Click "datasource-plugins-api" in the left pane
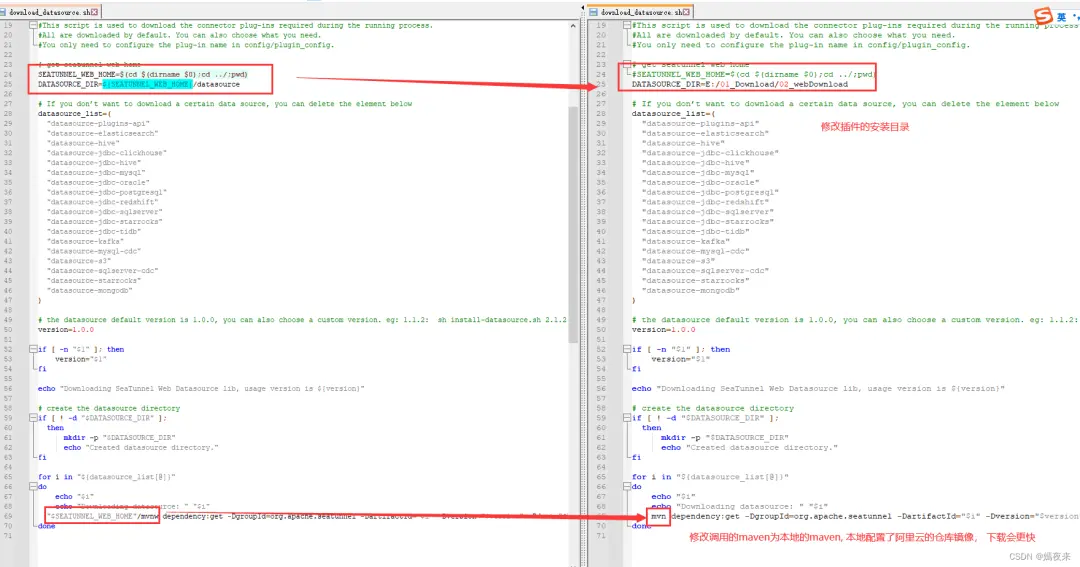Screen dimensions: 1080x567 (98, 123)
